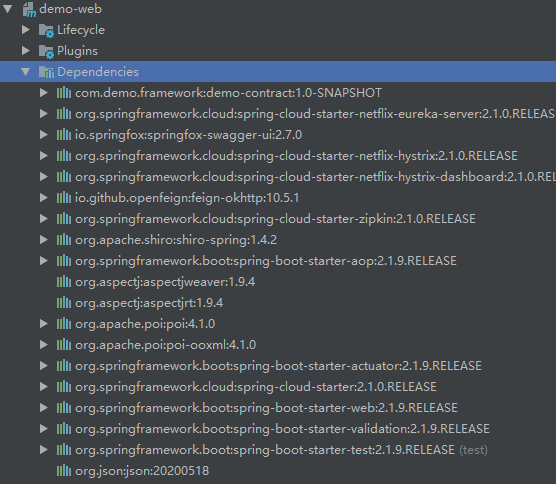Expand the feign-okhttp:10.5.1 dependency
This screenshot has height=484, width=556.
(44, 198)
